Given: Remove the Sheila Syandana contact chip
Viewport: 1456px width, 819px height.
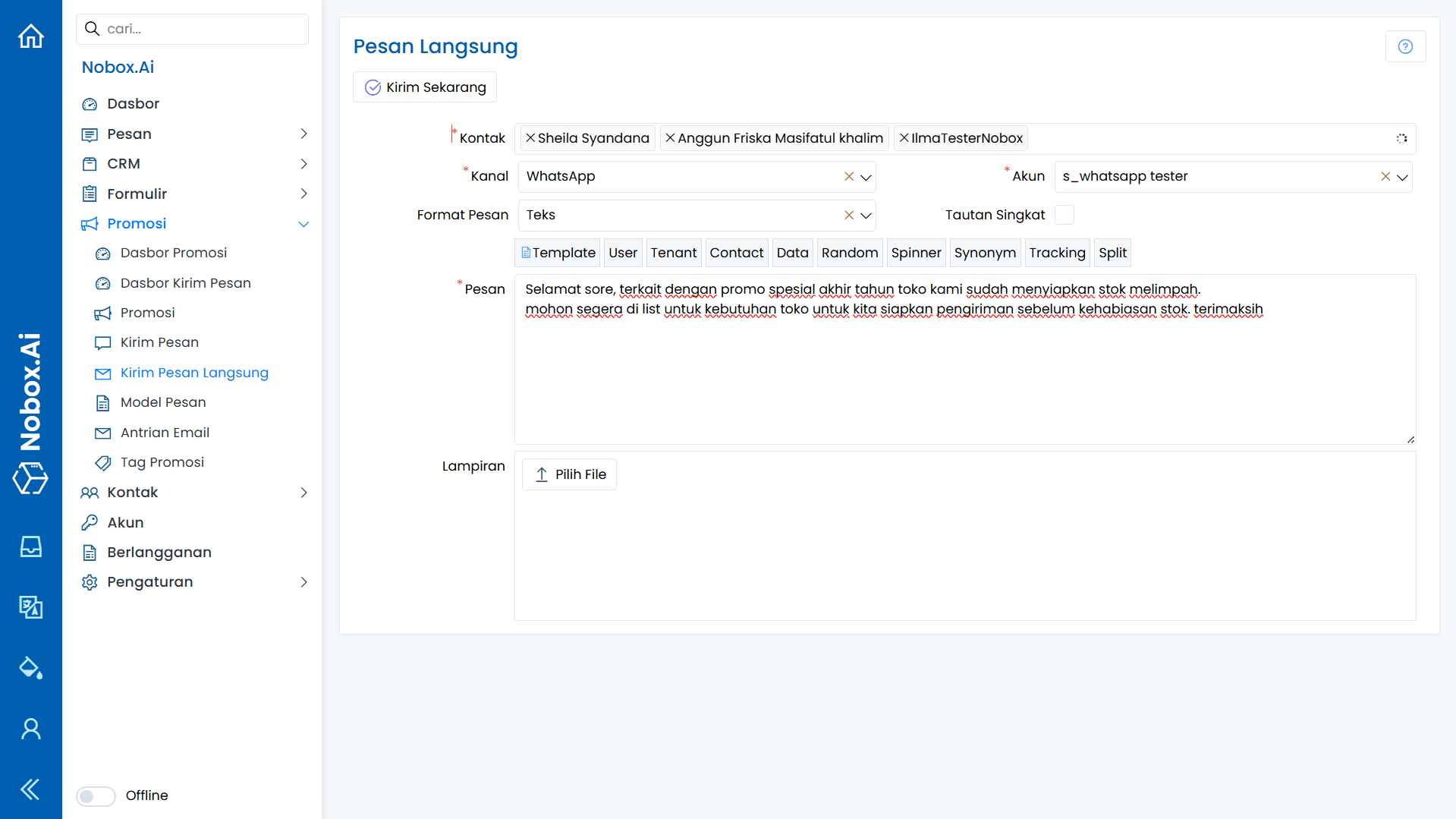Looking at the screenshot, I should pos(529,137).
